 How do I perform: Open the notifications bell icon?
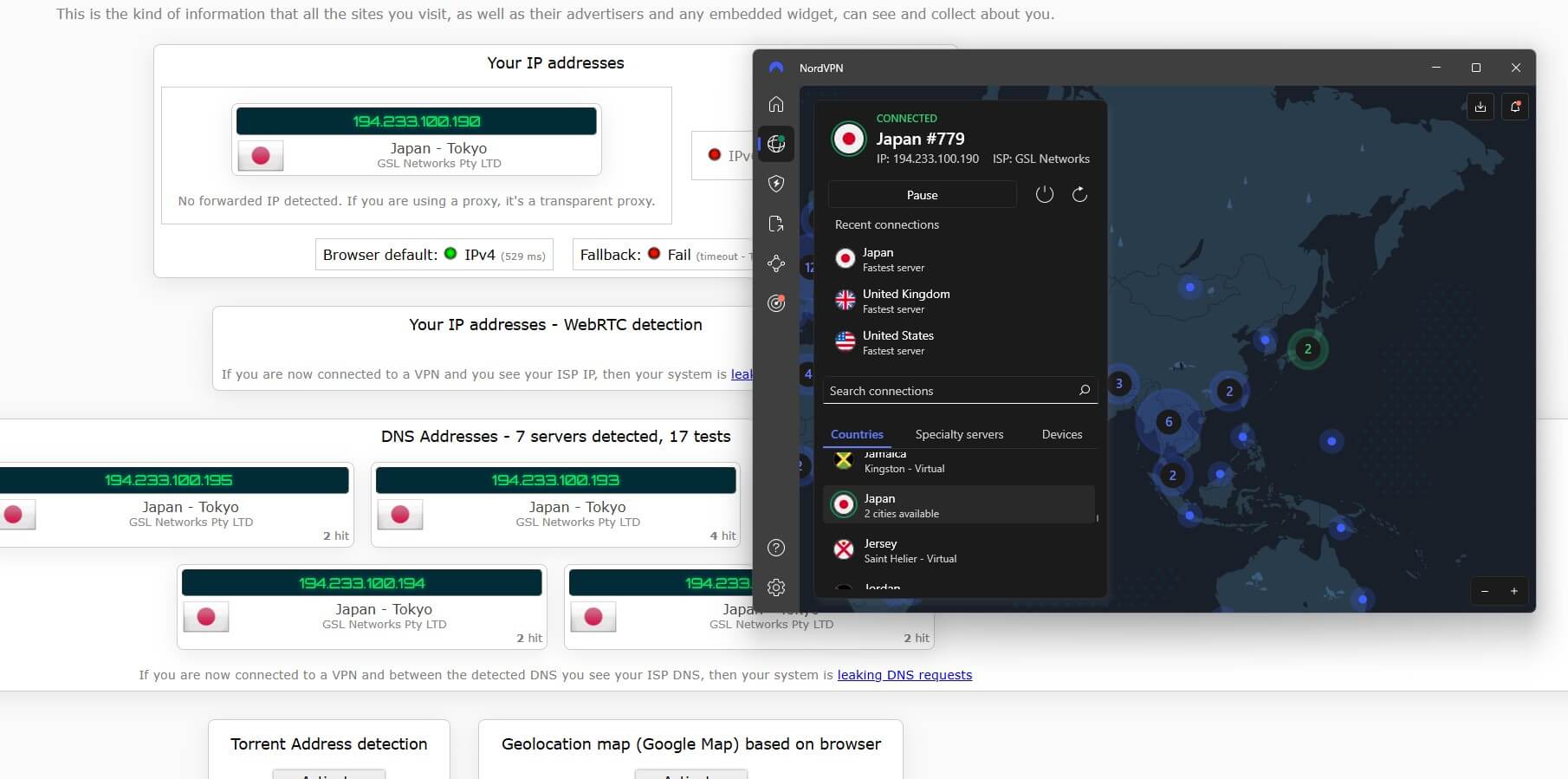click(1515, 107)
